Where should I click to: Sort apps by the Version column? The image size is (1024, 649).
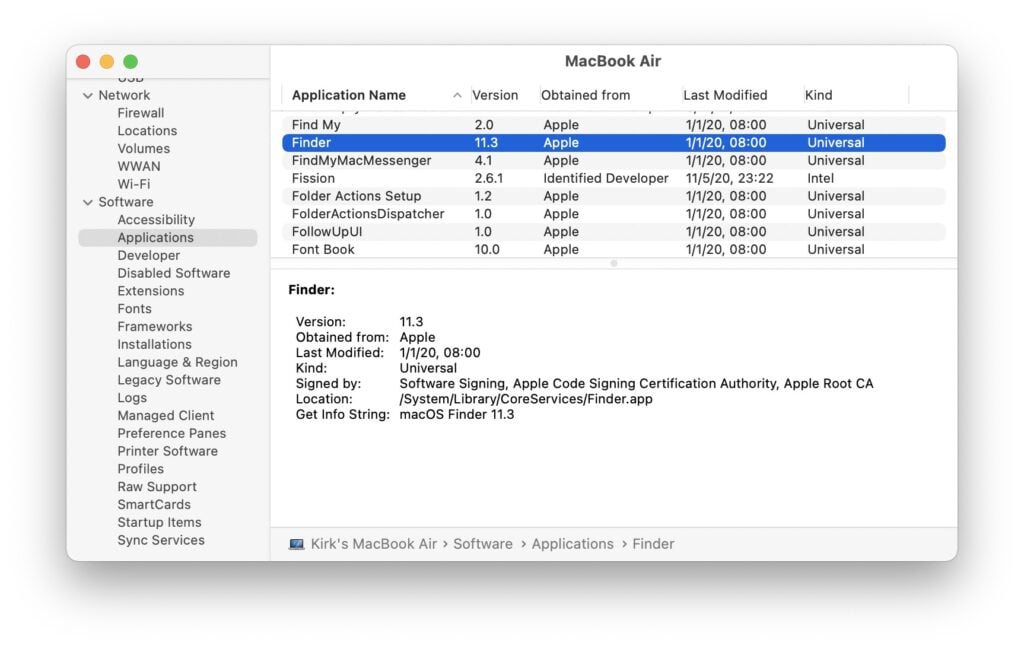(x=497, y=95)
